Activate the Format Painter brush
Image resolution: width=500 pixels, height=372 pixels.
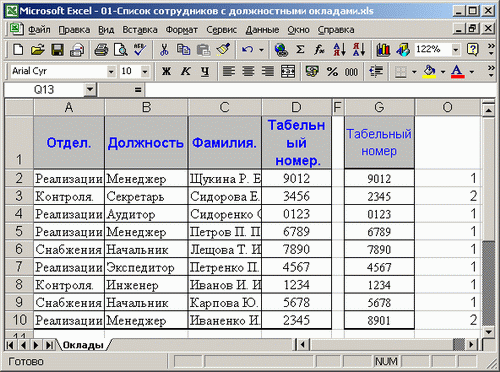[223, 50]
